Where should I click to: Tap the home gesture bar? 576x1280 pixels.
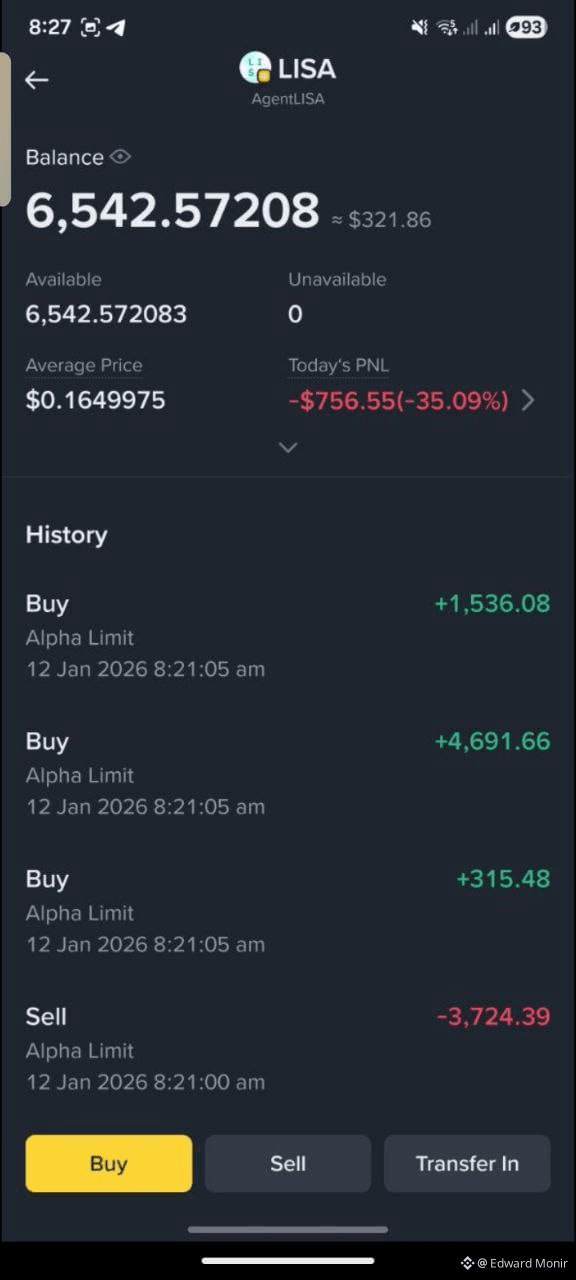pyautogui.click(x=288, y=1230)
